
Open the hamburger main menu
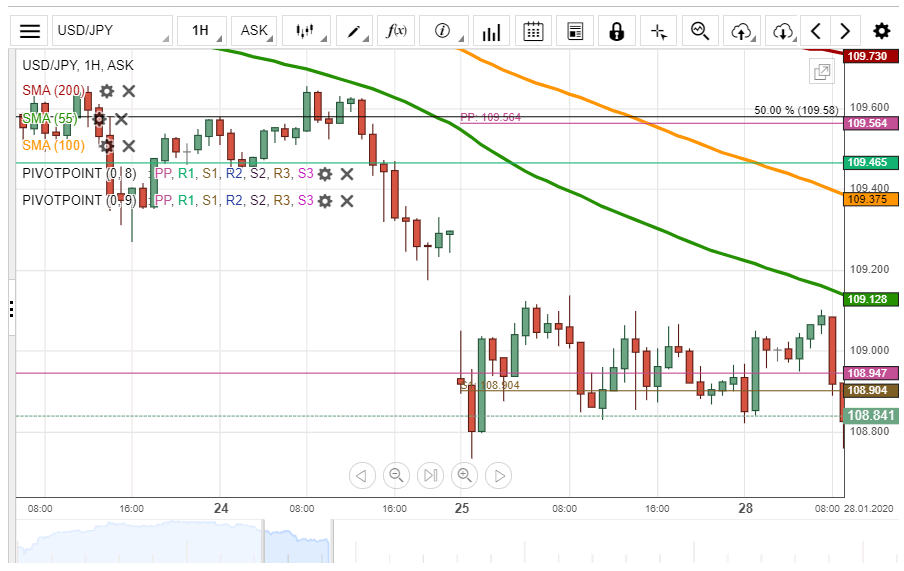click(x=31, y=31)
